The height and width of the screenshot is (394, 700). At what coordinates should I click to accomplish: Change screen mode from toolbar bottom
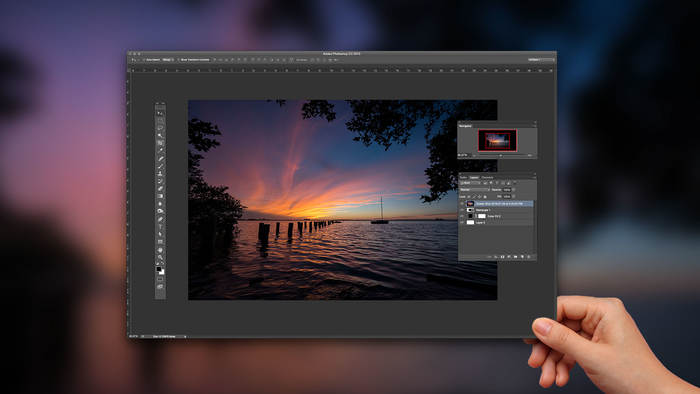(x=160, y=286)
